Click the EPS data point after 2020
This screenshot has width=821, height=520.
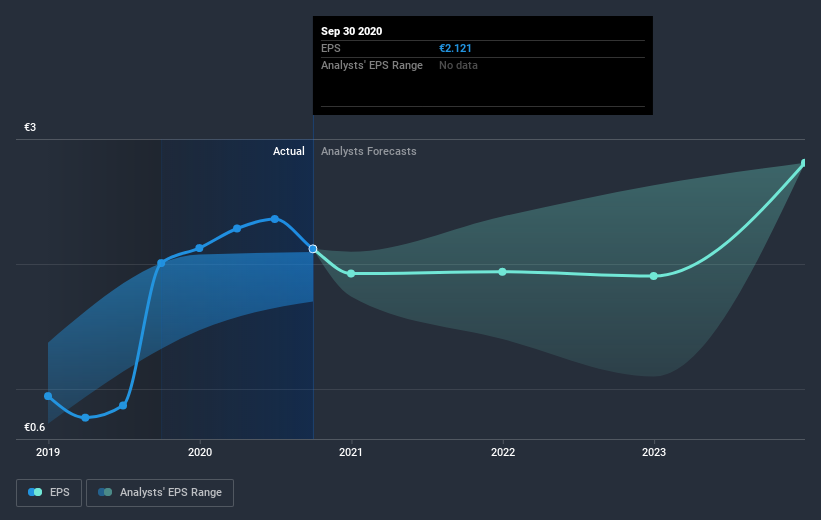(x=237, y=228)
